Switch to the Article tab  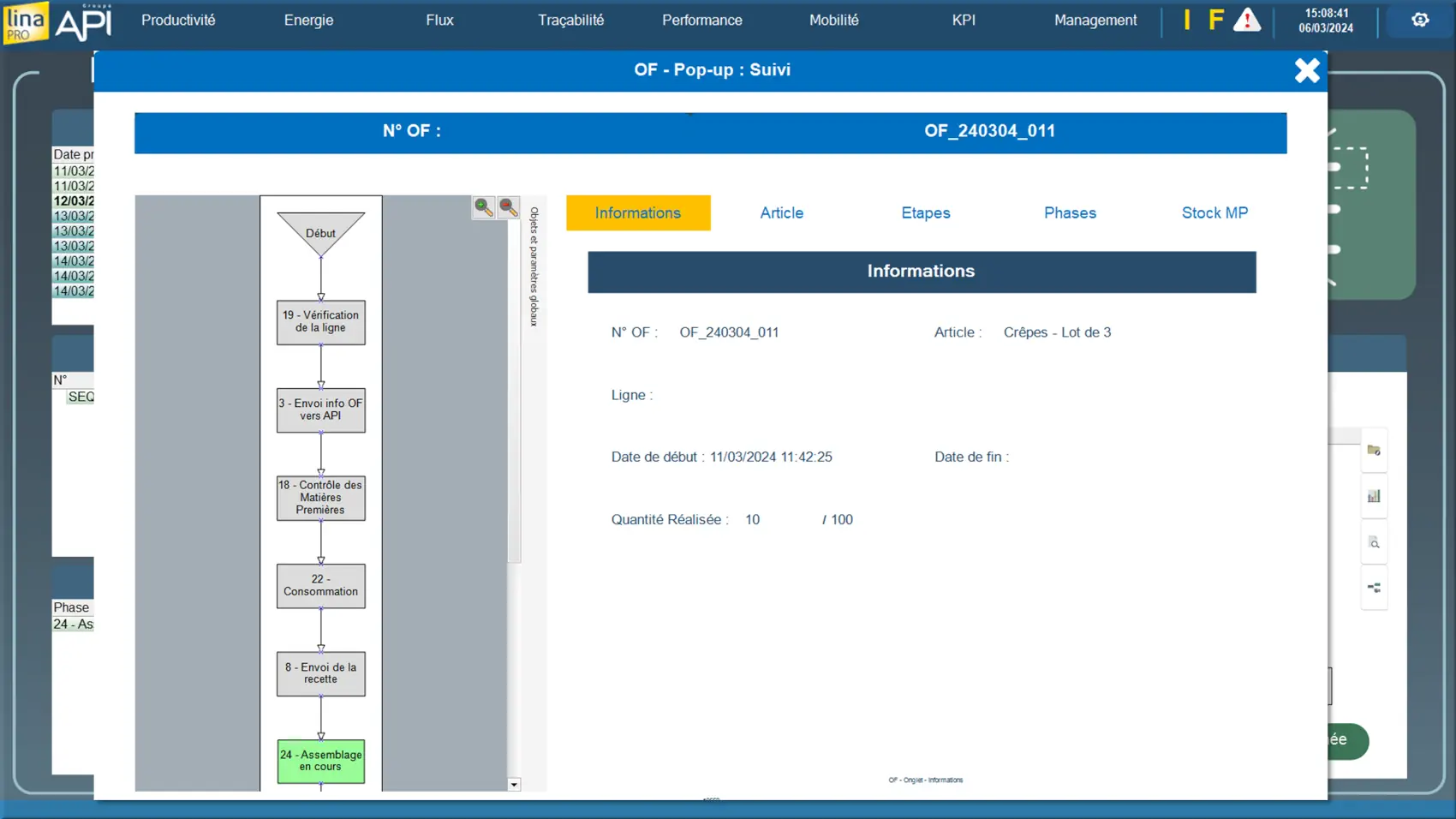pyautogui.click(x=781, y=213)
